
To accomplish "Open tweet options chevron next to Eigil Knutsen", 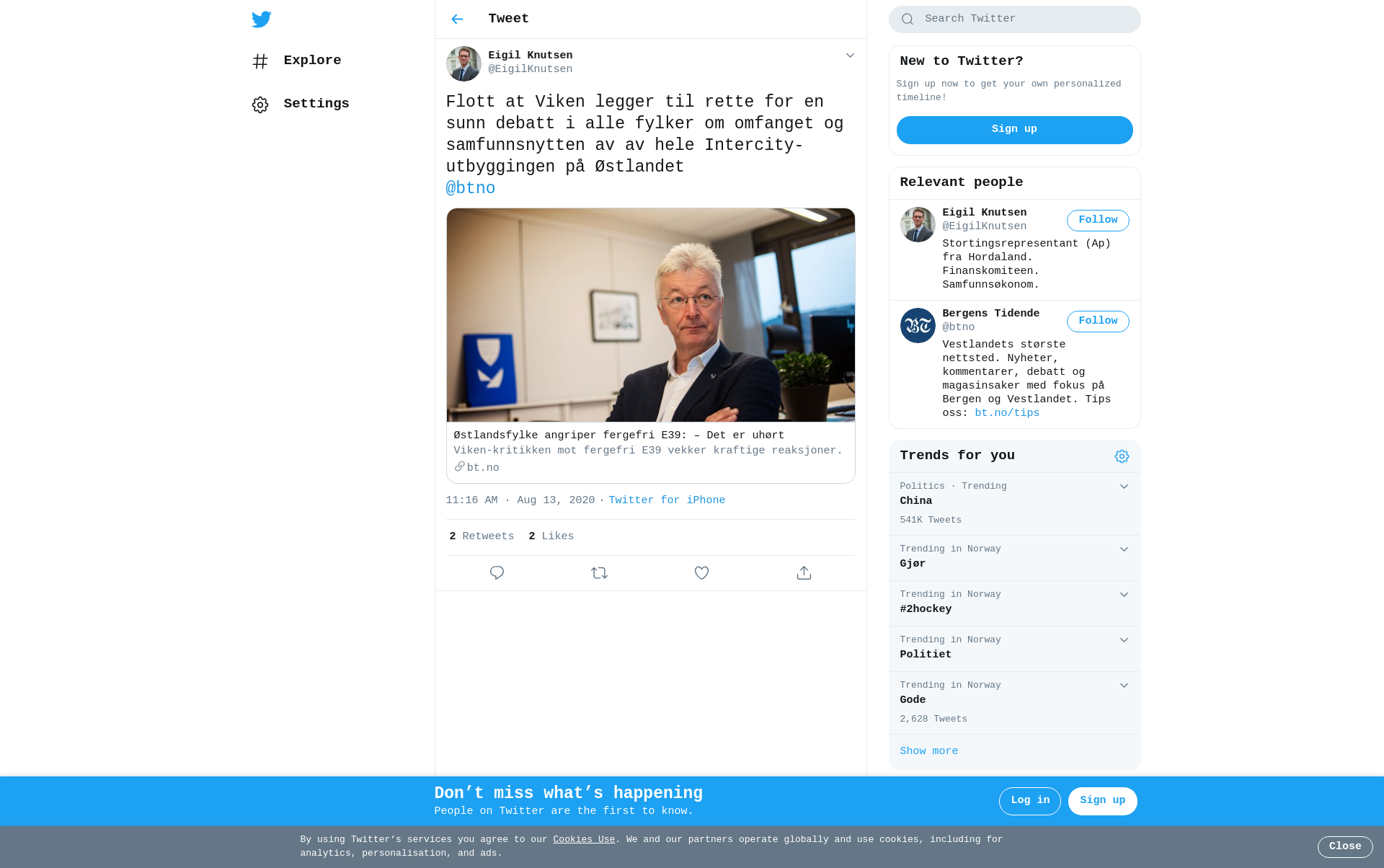I will [850, 56].
